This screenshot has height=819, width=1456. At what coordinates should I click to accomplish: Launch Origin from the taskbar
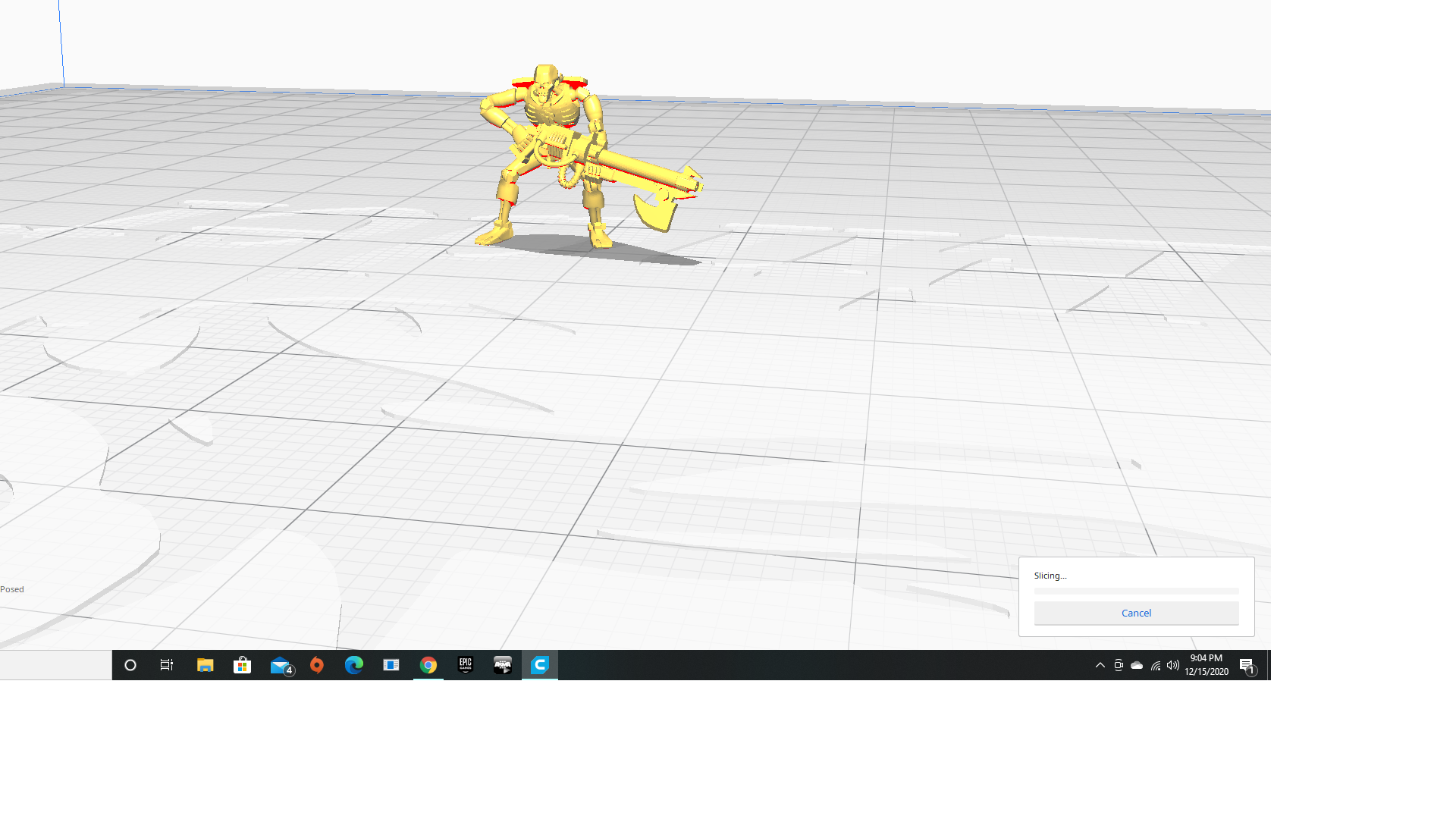(x=316, y=665)
